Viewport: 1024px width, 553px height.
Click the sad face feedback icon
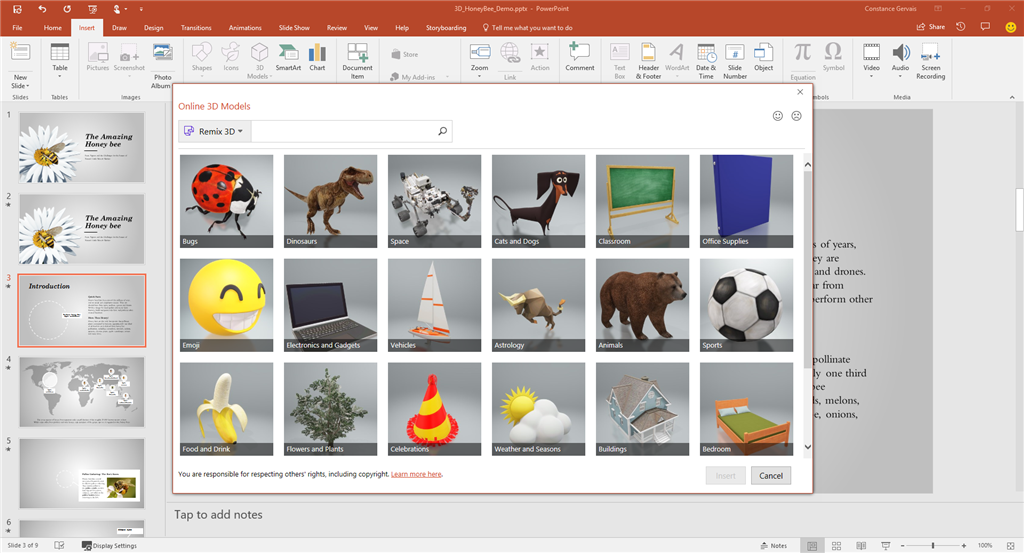(x=796, y=116)
